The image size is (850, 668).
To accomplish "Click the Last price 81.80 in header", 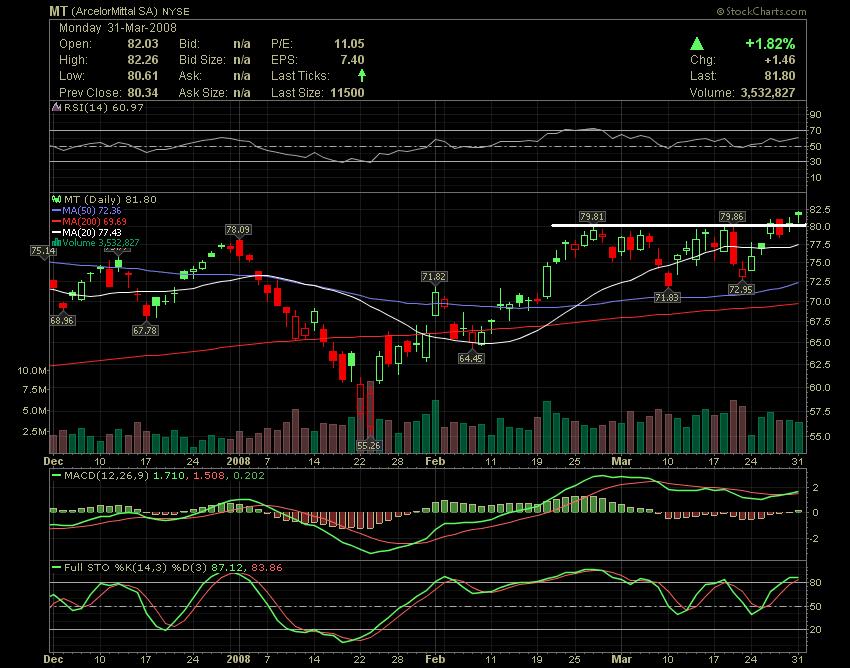I will [780, 76].
